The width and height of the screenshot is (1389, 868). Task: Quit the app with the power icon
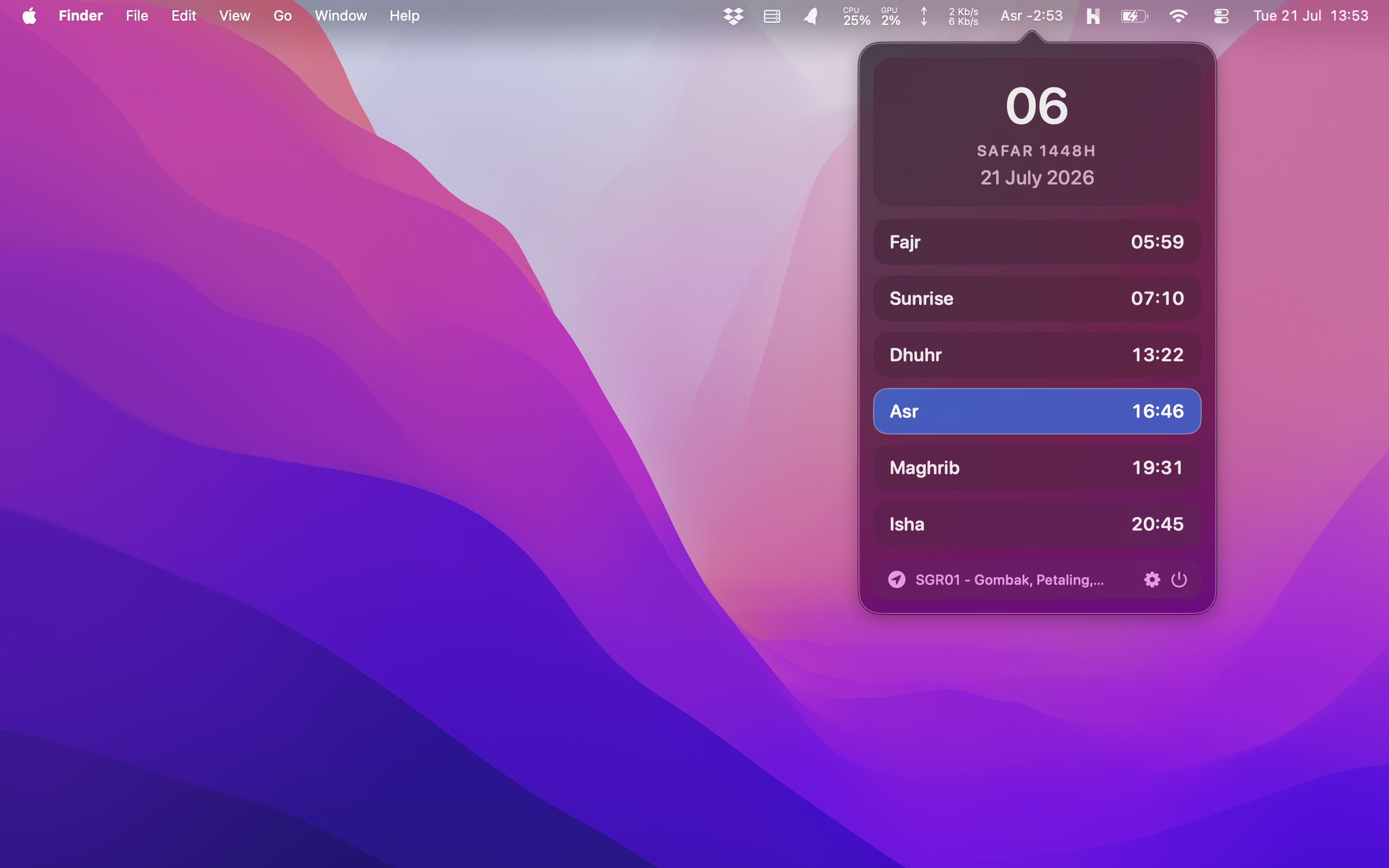click(1179, 579)
